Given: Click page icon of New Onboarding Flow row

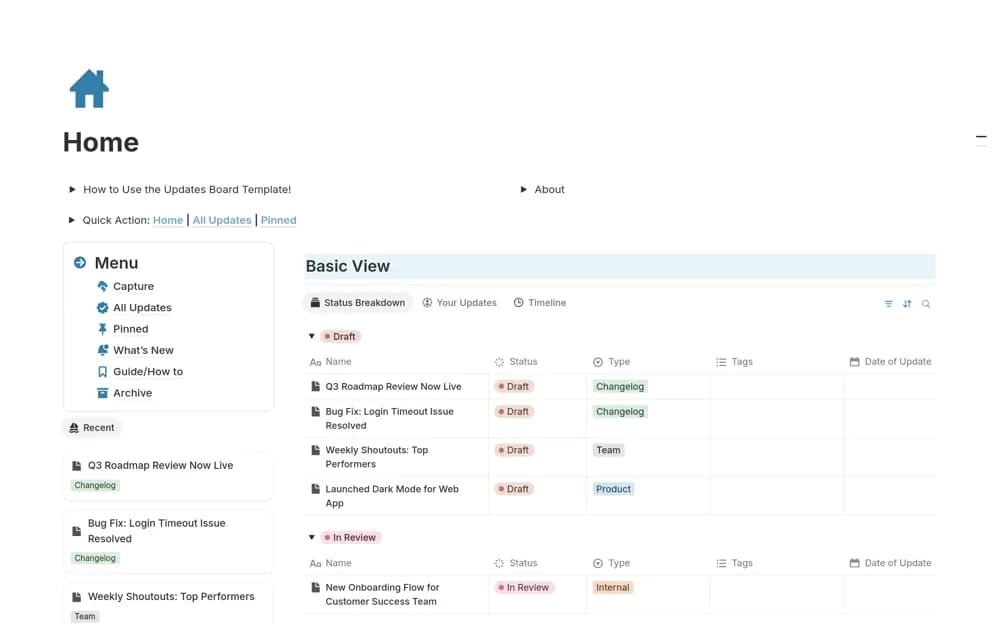Looking at the screenshot, I should point(315,587).
